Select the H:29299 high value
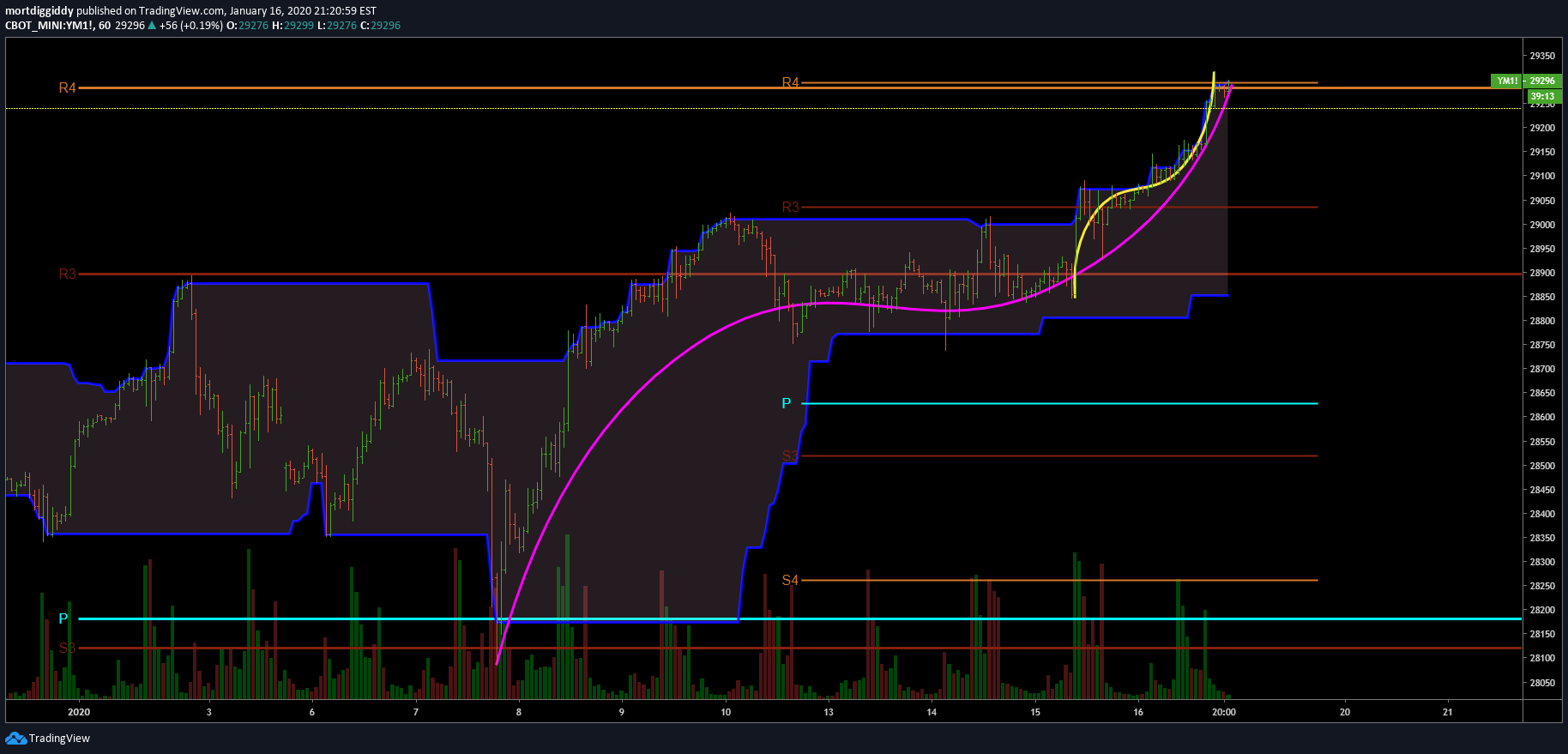The height and width of the screenshot is (754, 1568). [292, 26]
